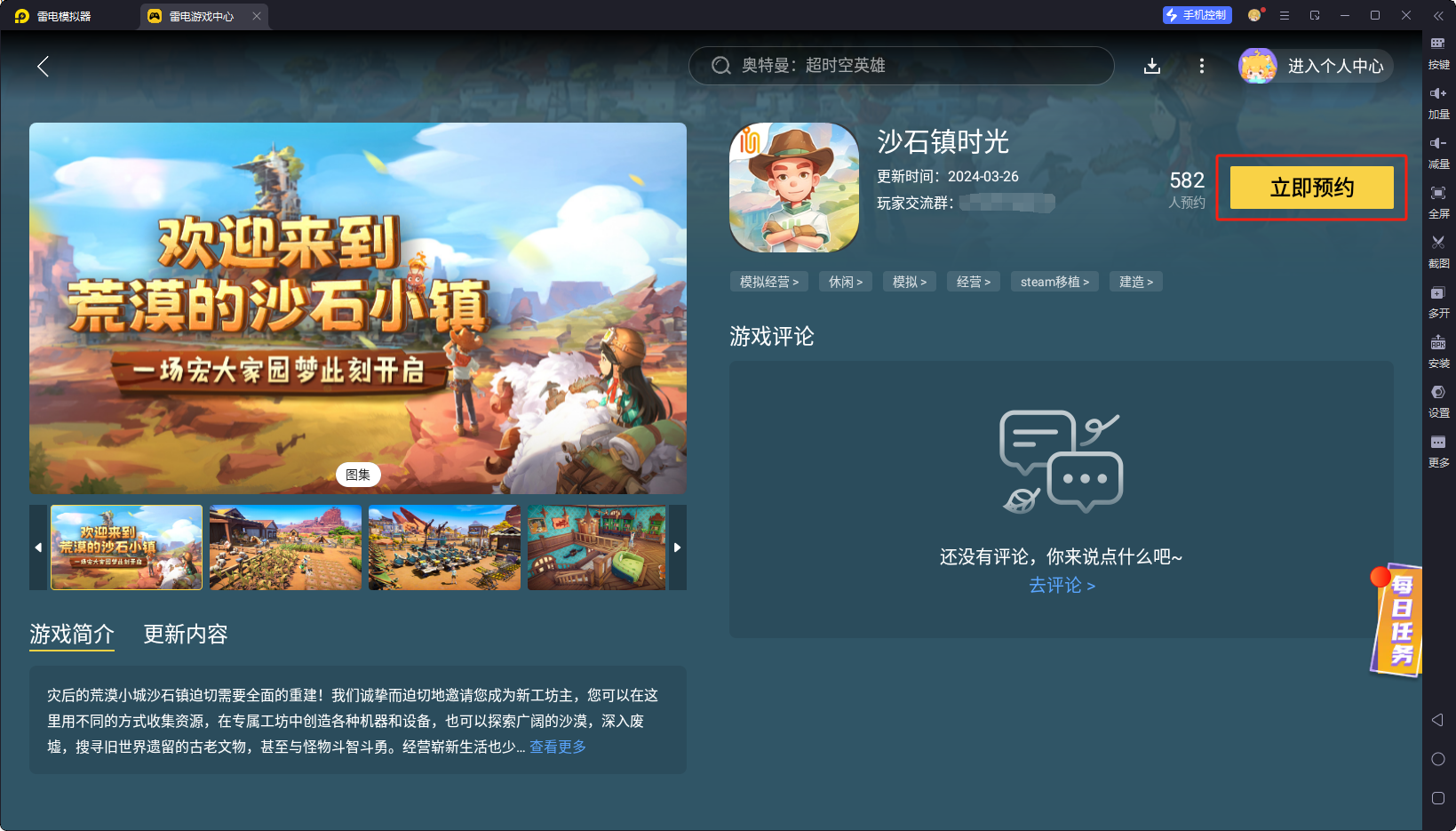Click the 休闲 tag
Image resolution: width=1456 pixels, height=831 pixels.
(846, 282)
